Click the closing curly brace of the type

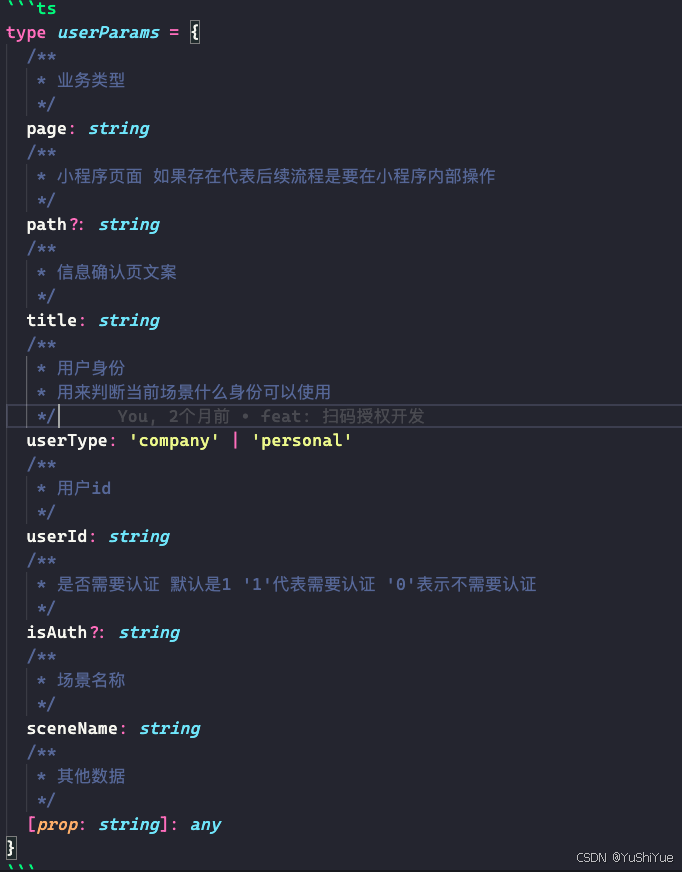click(x=11, y=848)
